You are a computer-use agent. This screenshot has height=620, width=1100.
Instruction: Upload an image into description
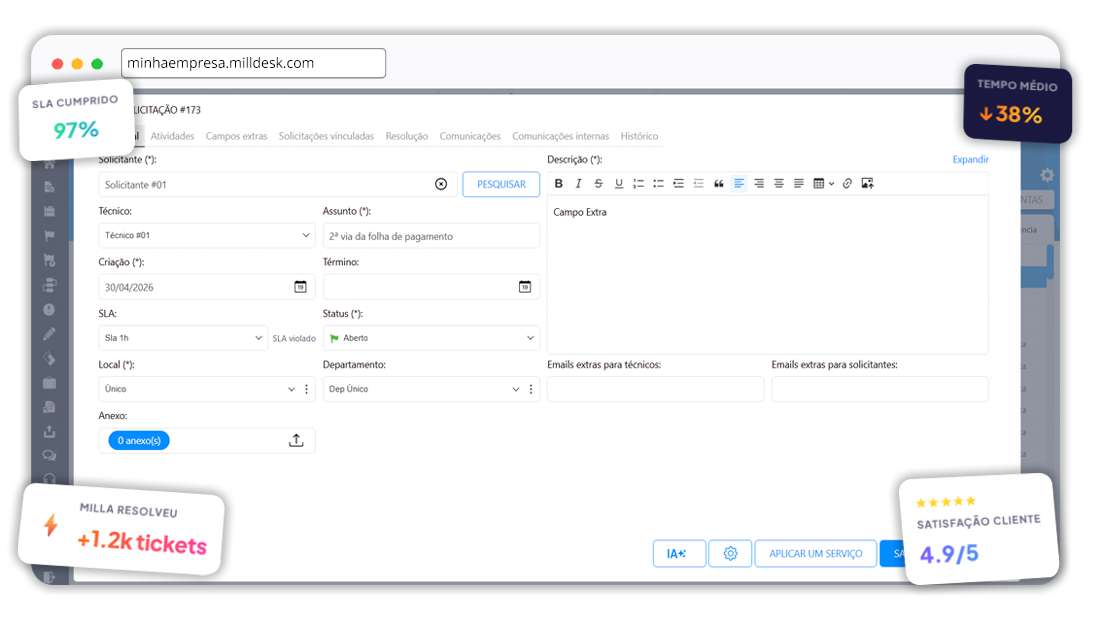tap(868, 184)
